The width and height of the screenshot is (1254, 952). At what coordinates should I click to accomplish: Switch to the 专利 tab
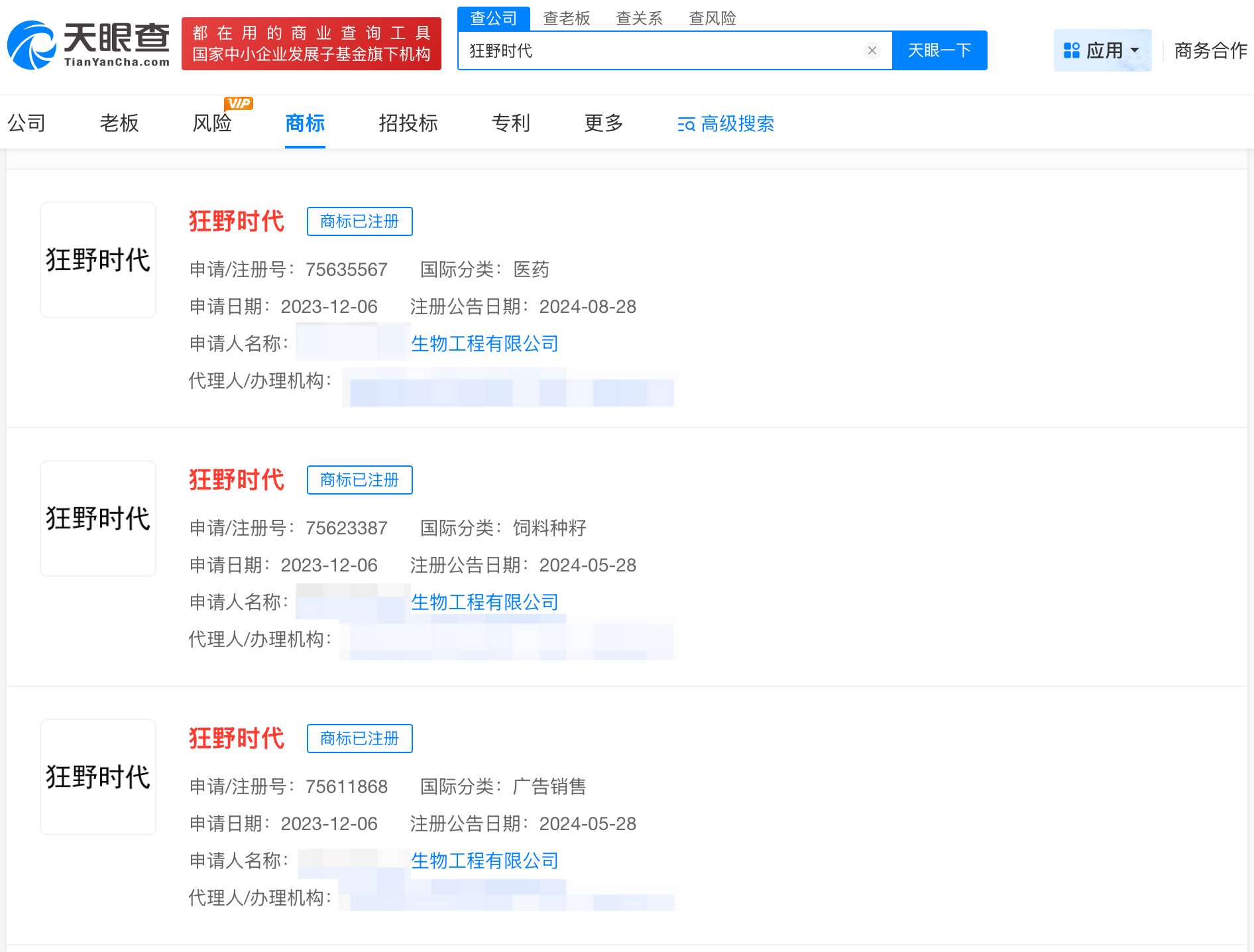click(510, 124)
